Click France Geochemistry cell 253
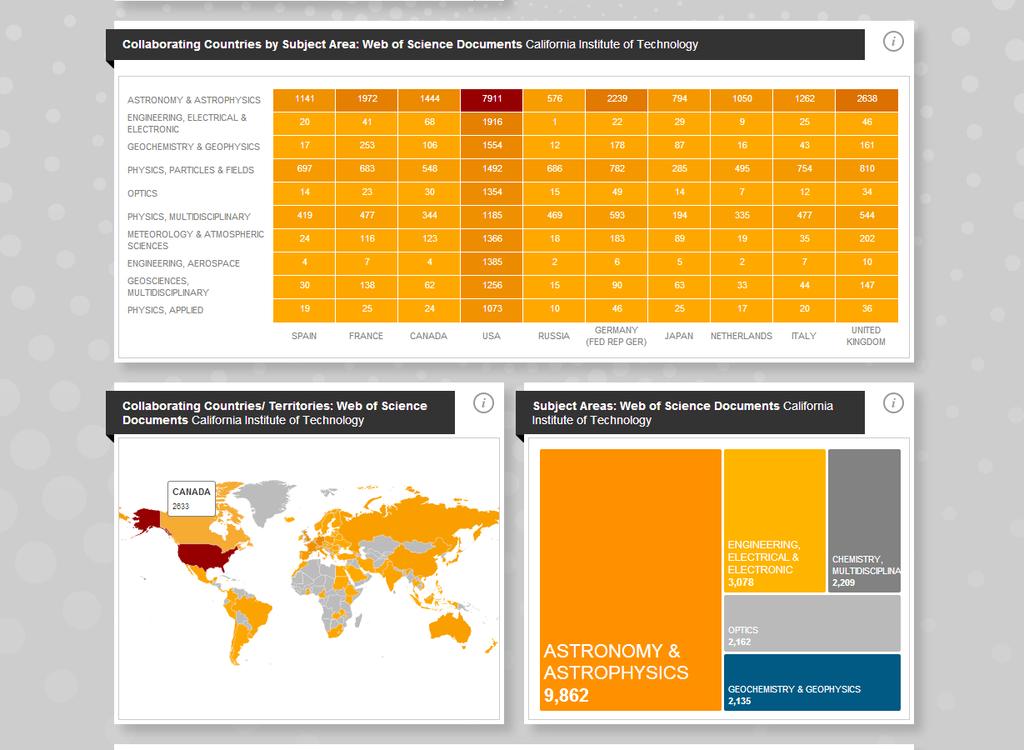 tap(367, 147)
